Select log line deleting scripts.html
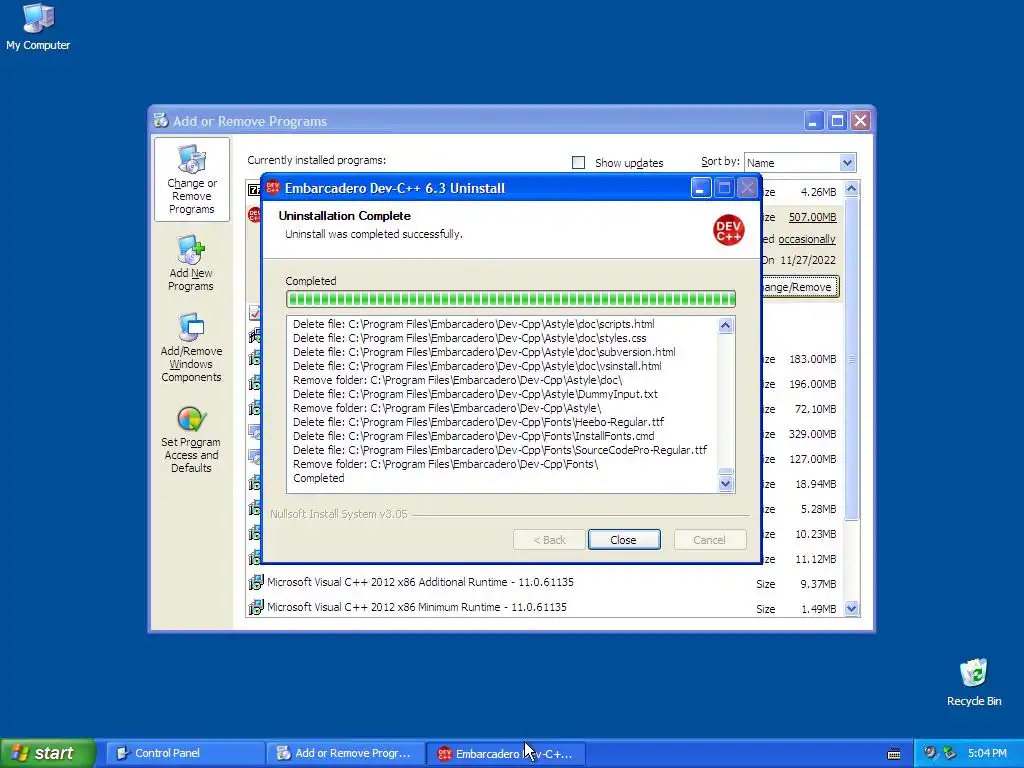1024x768 pixels. click(x=473, y=324)
